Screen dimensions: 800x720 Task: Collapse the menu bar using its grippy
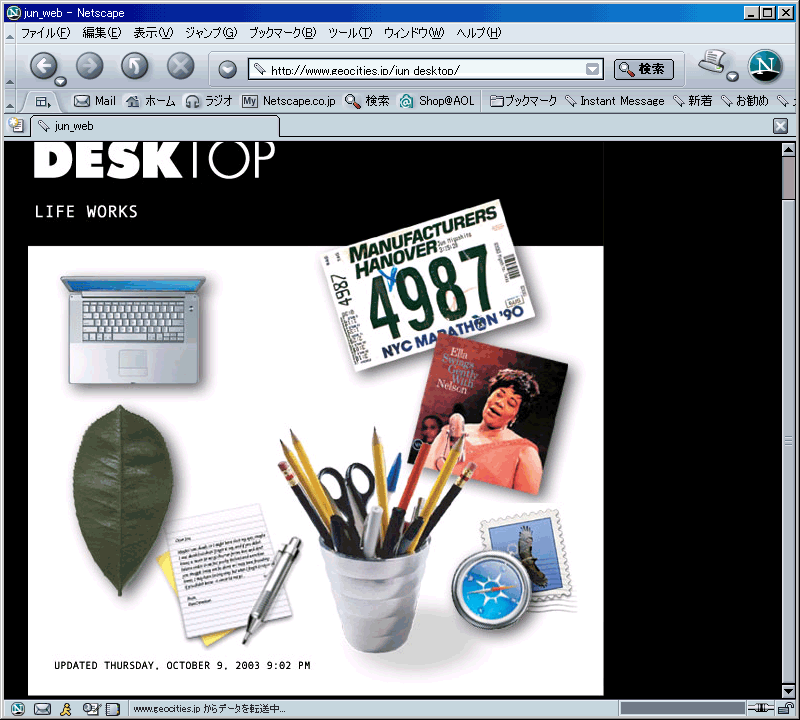click(9, 34)
